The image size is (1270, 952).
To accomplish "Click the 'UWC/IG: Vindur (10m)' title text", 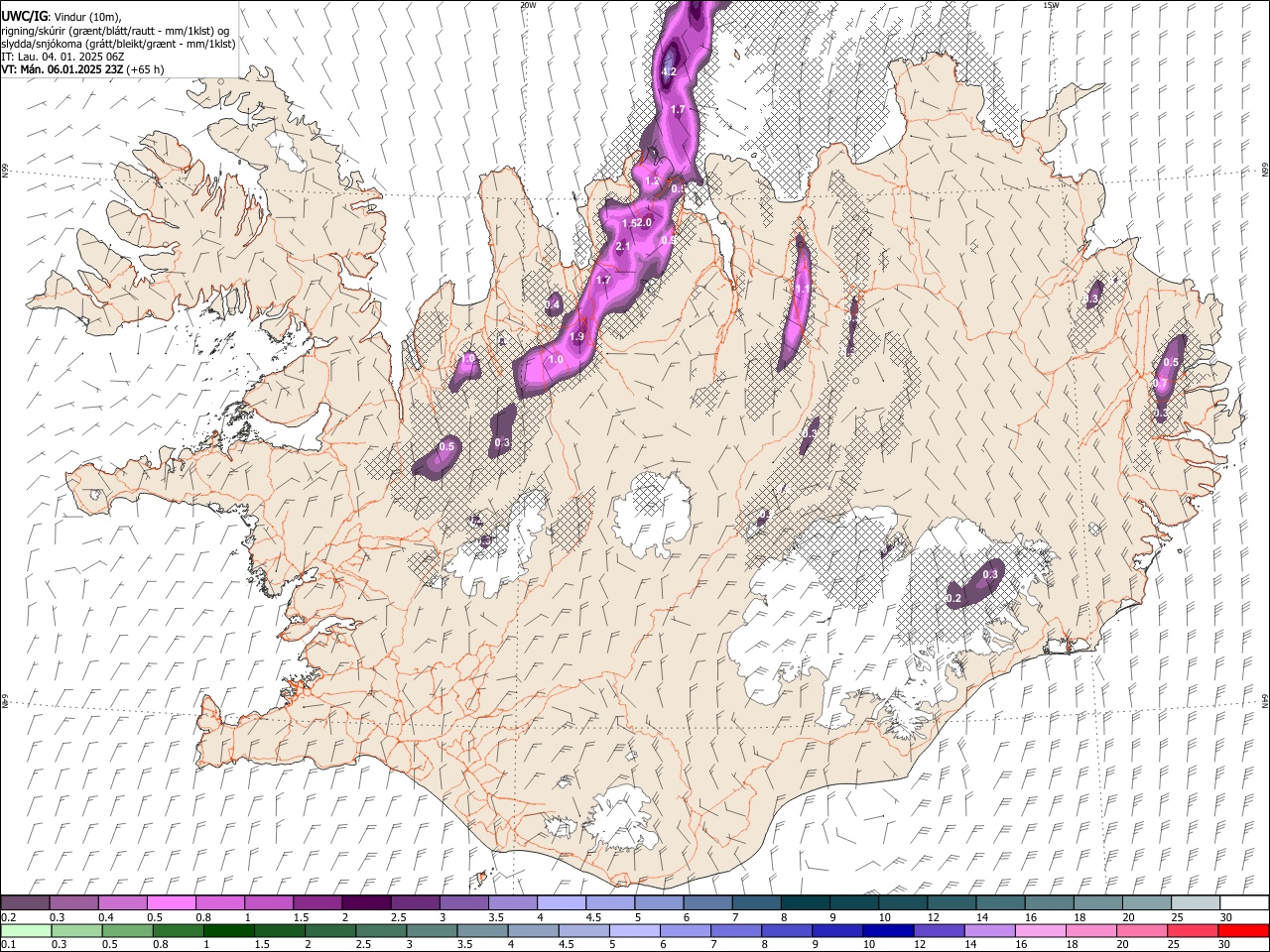I will tap(62, 17).
